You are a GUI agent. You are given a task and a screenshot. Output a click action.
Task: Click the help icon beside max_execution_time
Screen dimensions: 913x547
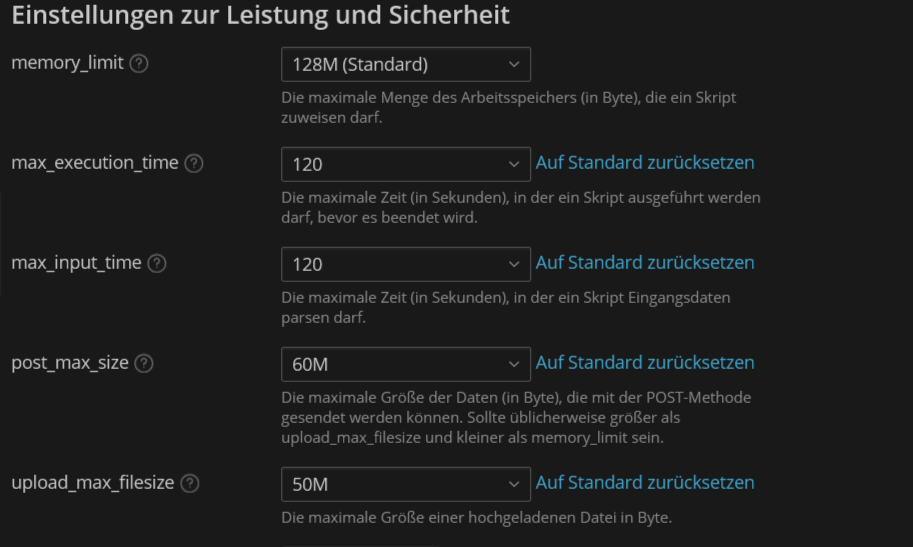click(194, 163)
